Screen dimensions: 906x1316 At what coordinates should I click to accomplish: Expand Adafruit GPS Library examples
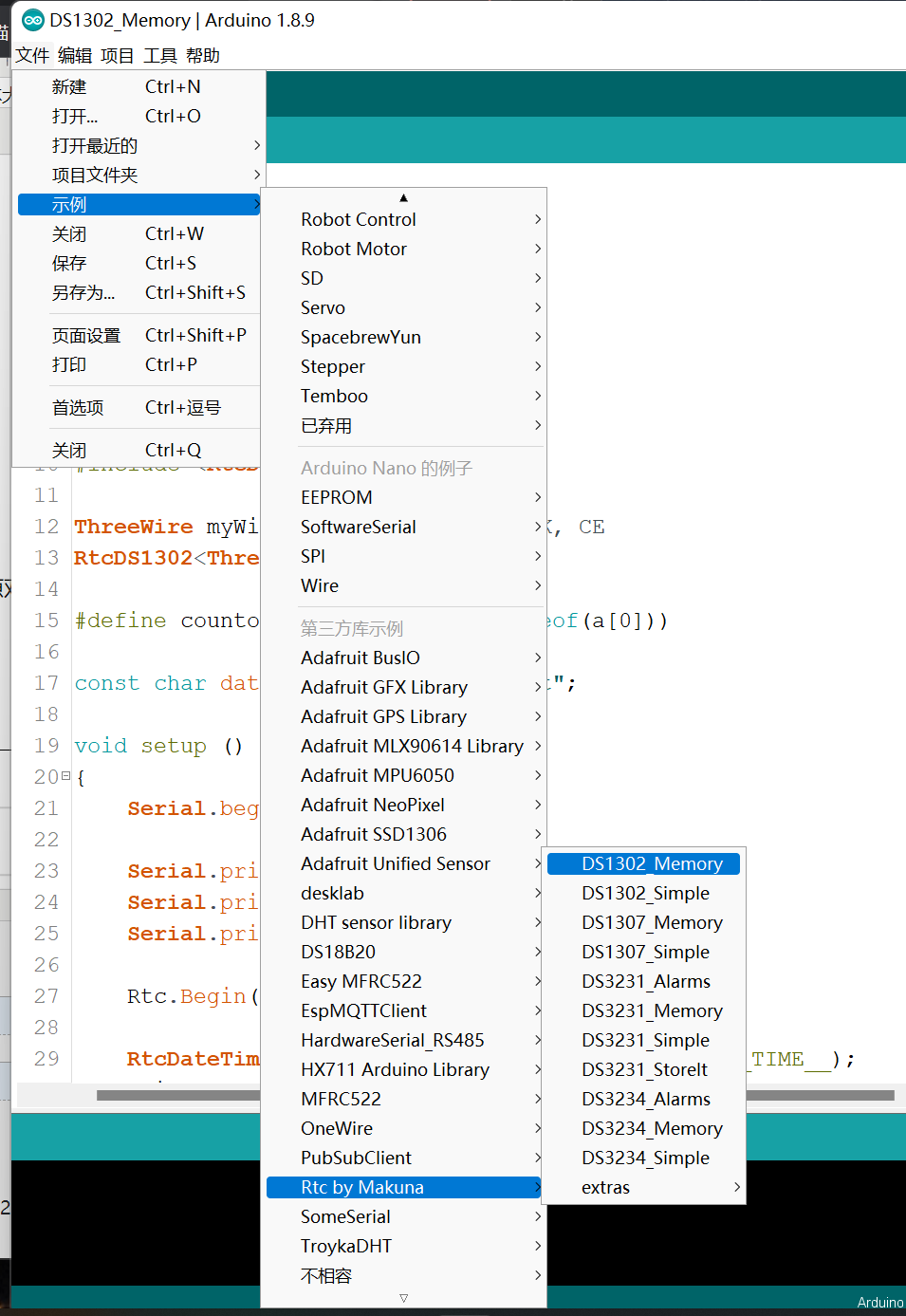(x=403, y=716)
